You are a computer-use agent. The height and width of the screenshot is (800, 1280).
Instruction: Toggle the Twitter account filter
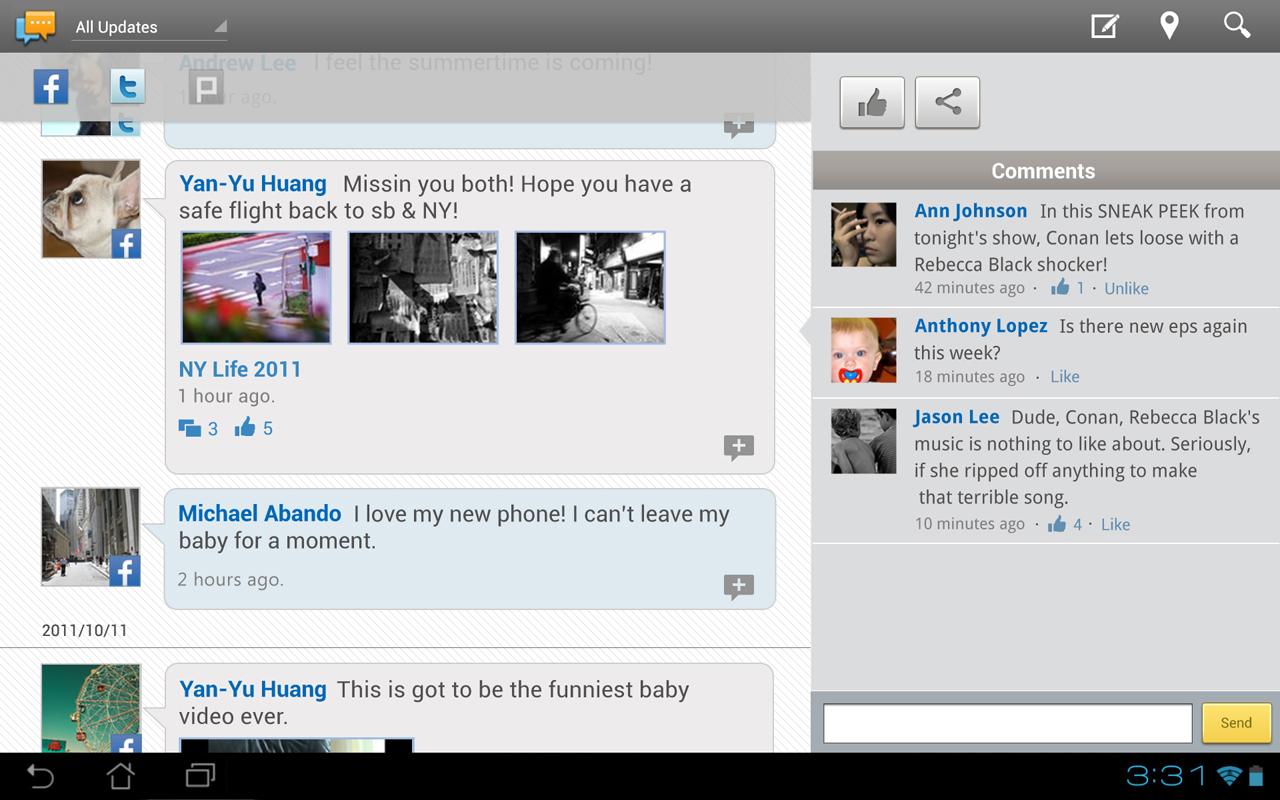tap(127, 87)
